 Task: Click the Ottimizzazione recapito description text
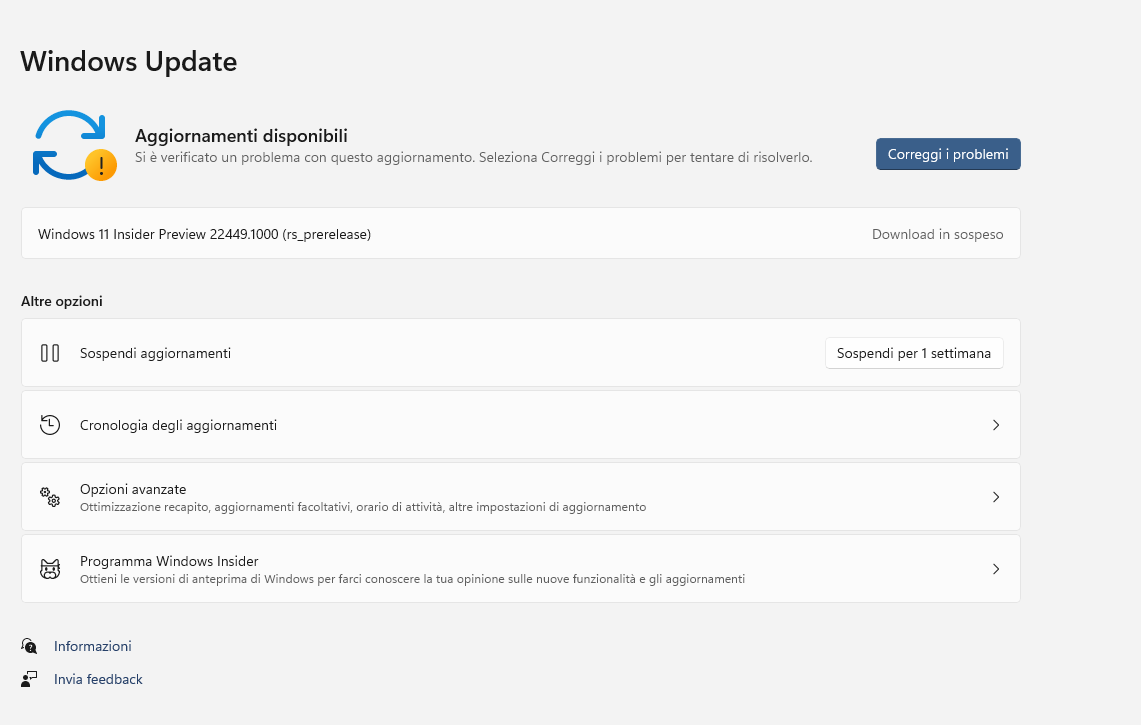click(x=363, y=507)
